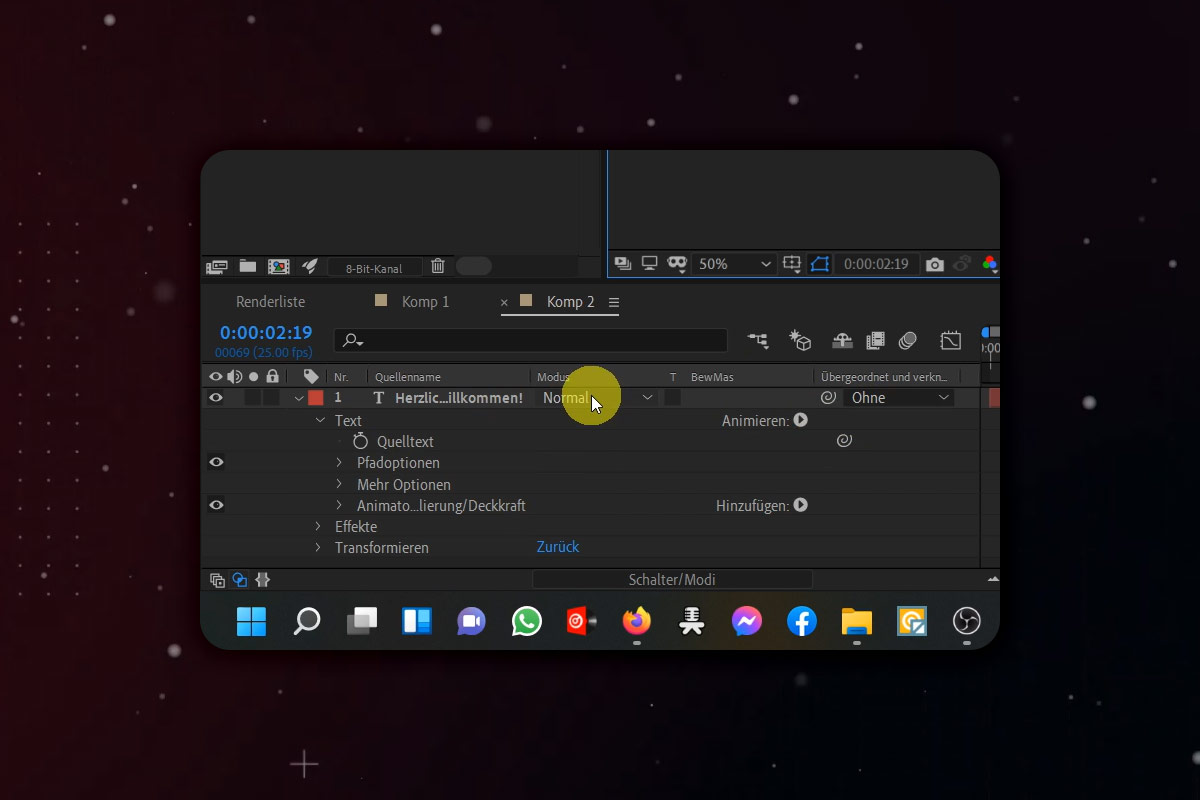Delete selected project item with trash icon
This screenshot has height=800, width=1200.
coord(438,266)
